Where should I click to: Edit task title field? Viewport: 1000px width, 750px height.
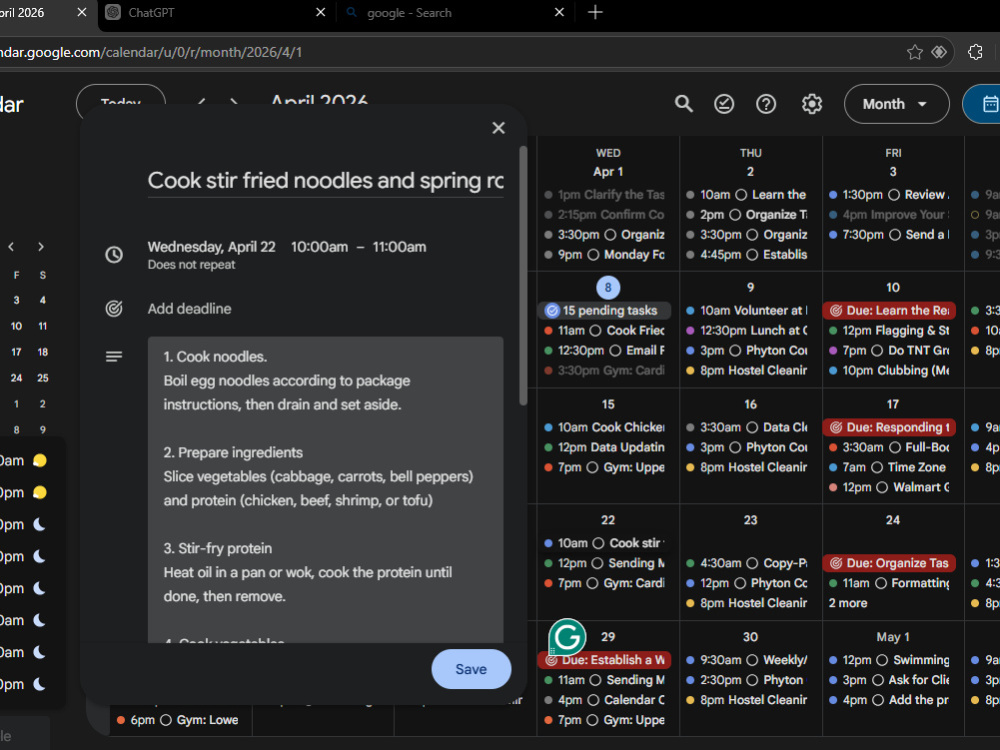click(325, 180)
